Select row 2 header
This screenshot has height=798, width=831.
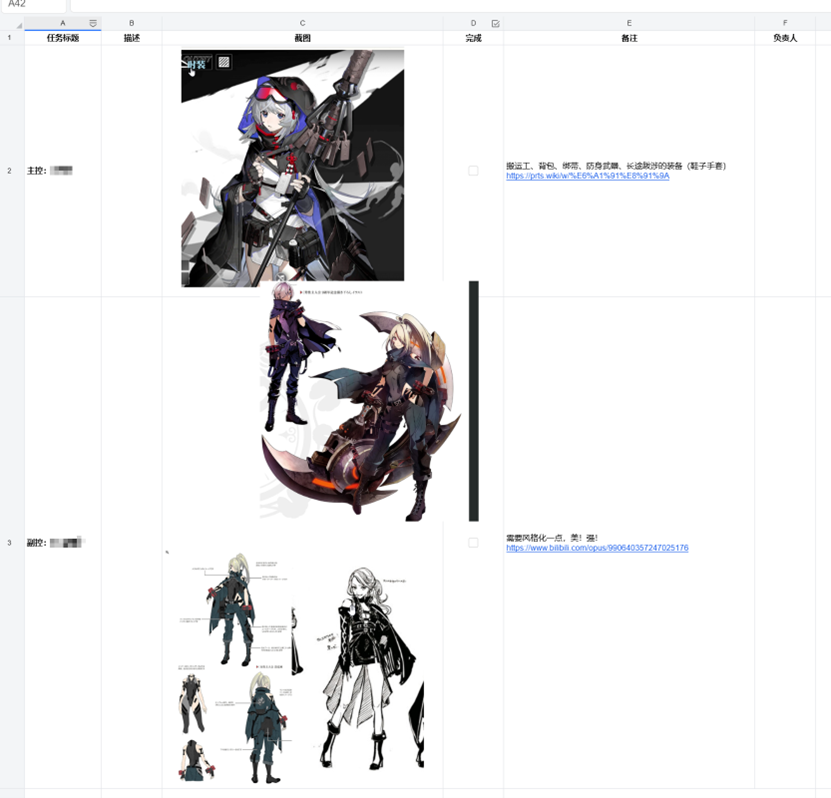pos(10,171)
